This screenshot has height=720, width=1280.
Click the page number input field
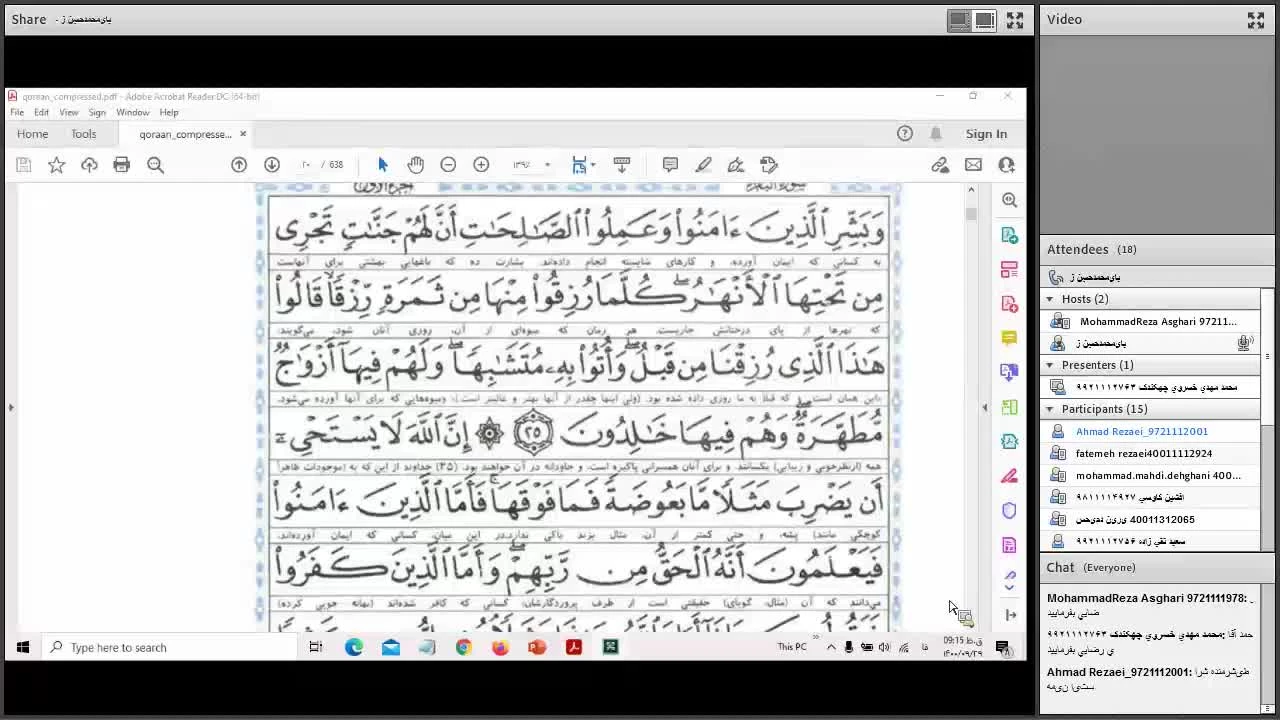click(306, 165)
